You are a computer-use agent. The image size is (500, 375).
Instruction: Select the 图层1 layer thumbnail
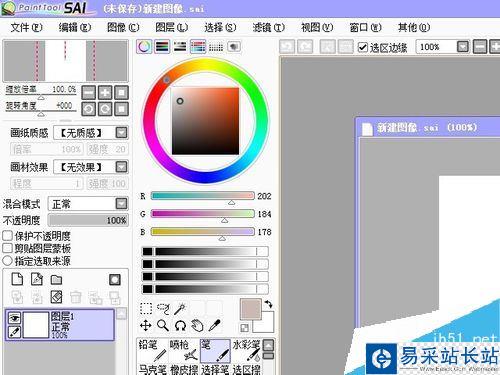(x=36, y=325)
